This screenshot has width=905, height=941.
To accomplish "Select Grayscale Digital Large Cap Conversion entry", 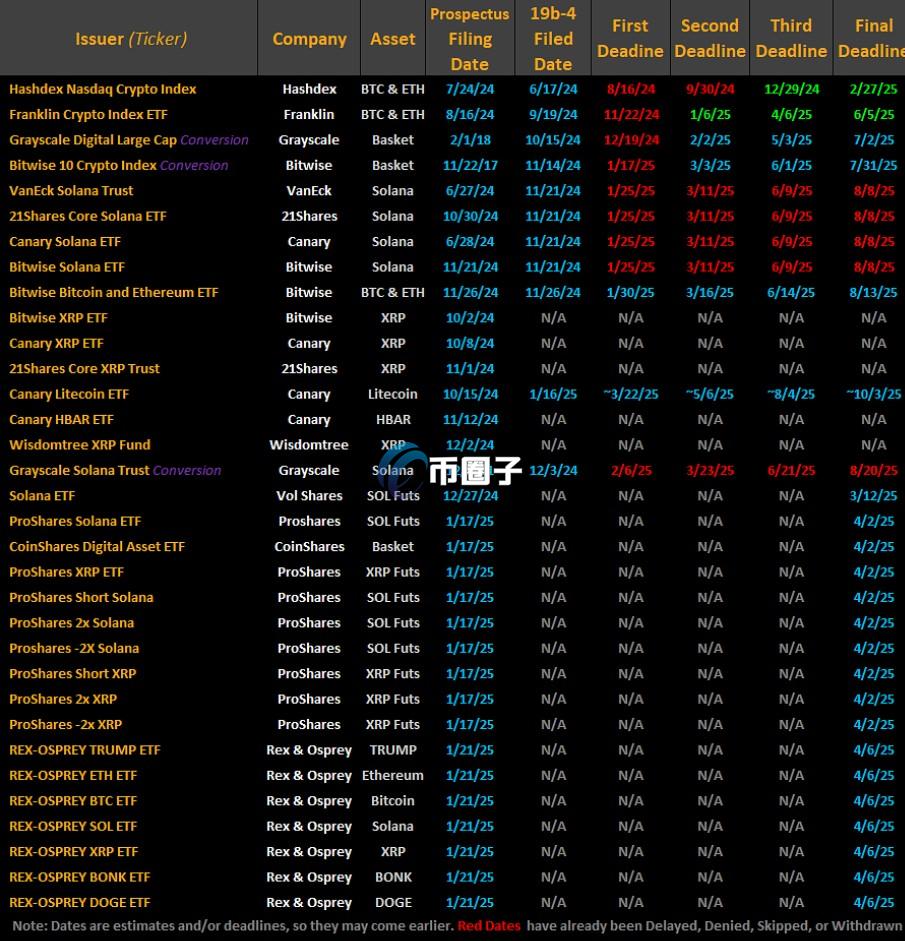I will (x=128, y=140).
